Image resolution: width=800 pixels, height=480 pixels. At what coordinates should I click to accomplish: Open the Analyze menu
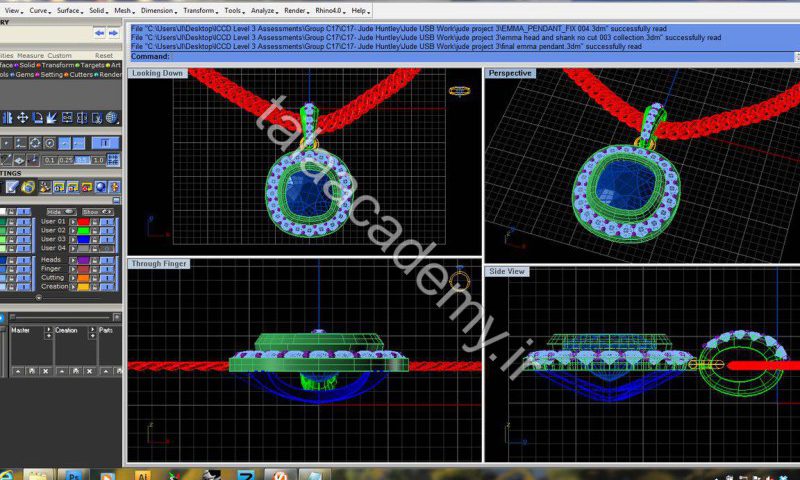(x=263, y=10)
